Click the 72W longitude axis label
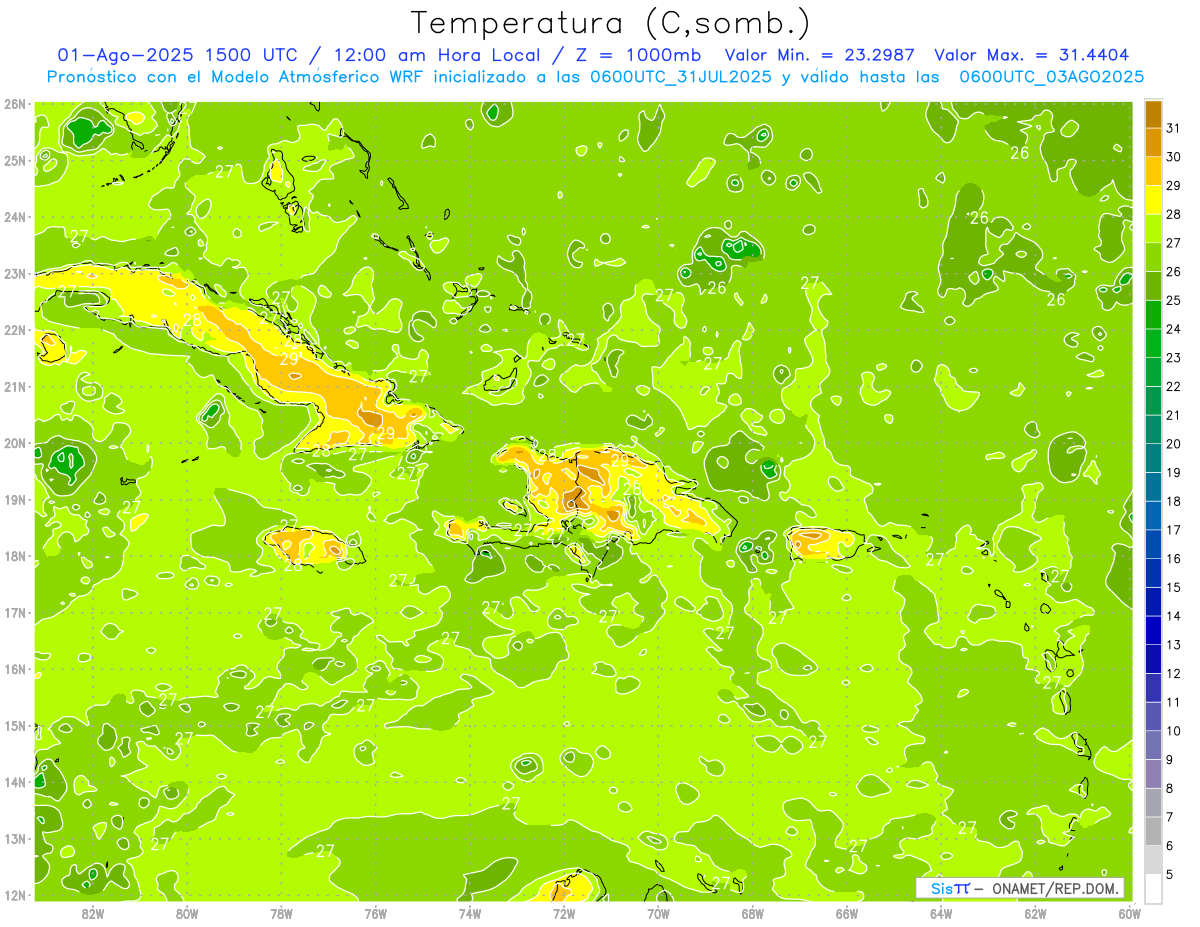1200x927 pixels. 564,913
